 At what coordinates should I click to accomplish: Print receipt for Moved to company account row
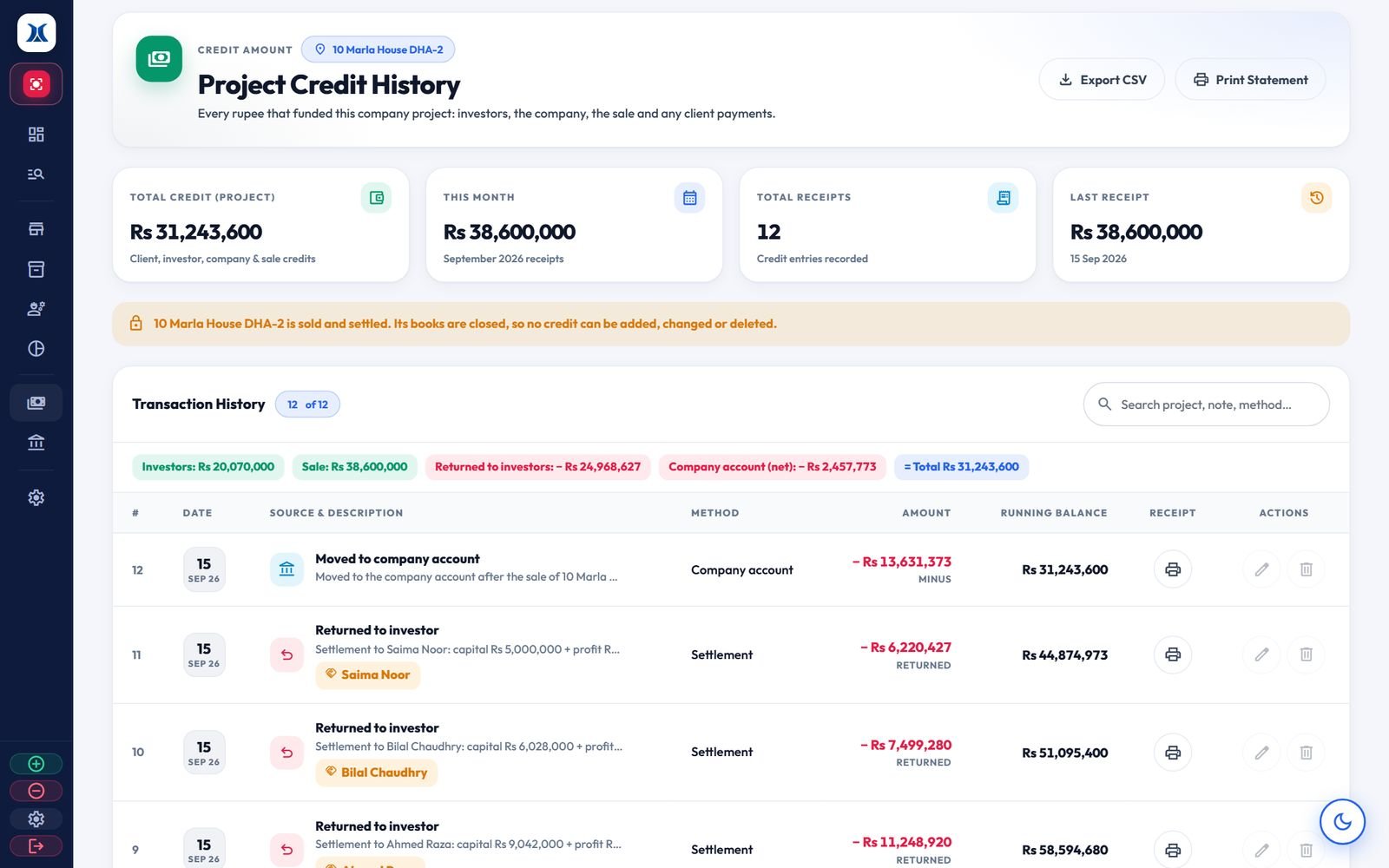1173,569
